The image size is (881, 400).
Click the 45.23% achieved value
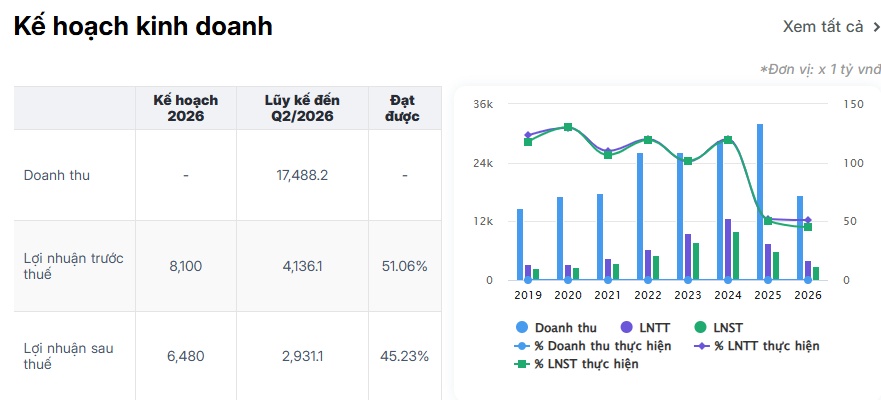click(x=405, y=356)
